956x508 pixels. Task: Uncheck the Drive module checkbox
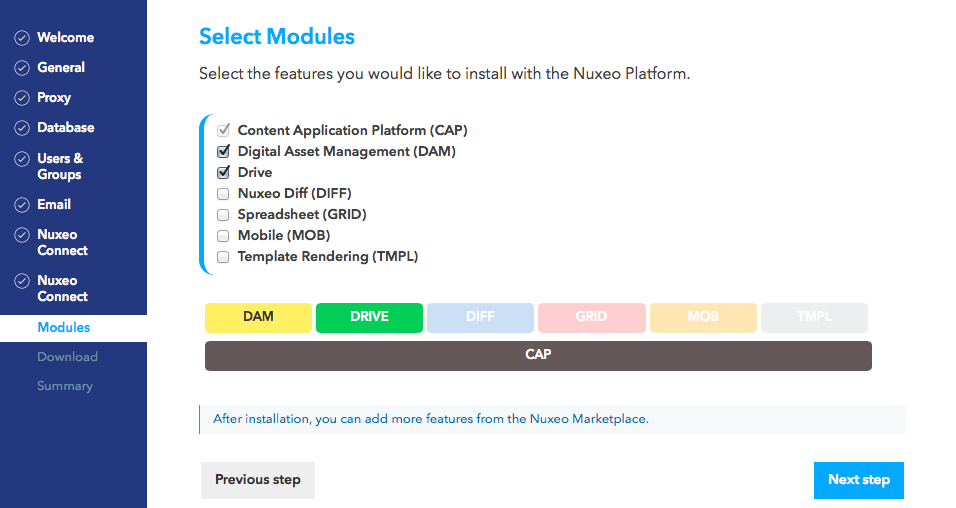[x=223, y=172]
